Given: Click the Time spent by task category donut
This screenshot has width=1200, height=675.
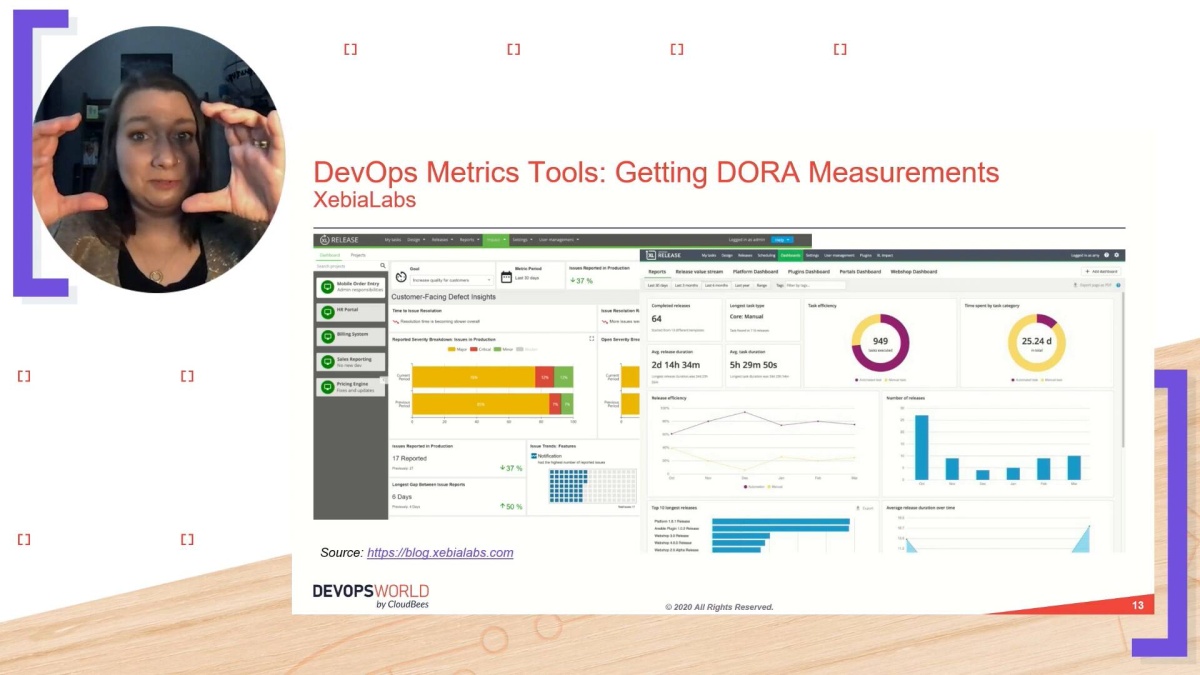Looking at the screenshot, I should pos(1036,343).
